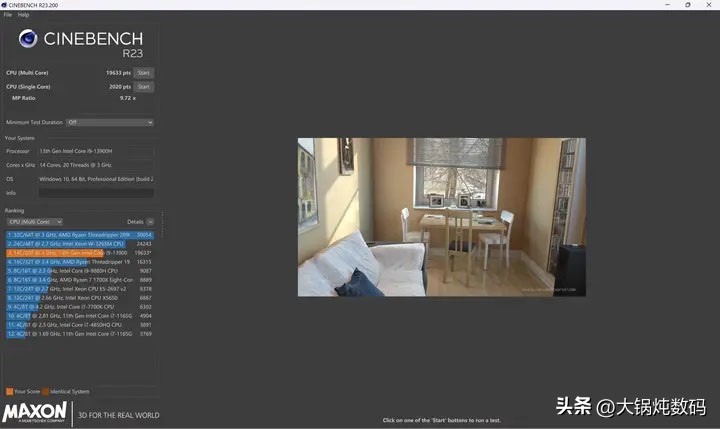The width and height of the screenshot is (720, 429).
Task: Click the Cinebench sphere logo icon
Action: click(28, 39)
